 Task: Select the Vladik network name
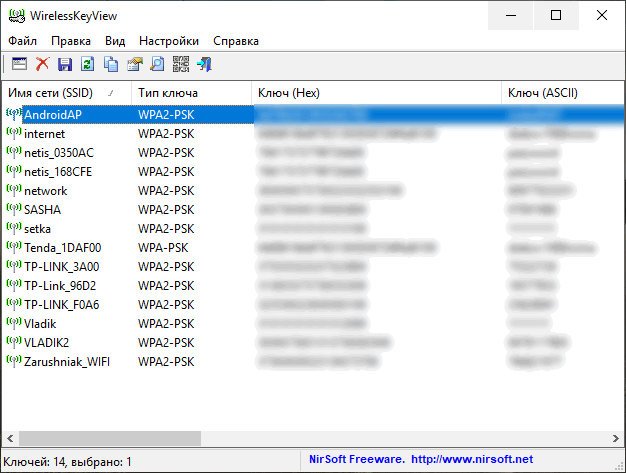[x=40, y=324]
